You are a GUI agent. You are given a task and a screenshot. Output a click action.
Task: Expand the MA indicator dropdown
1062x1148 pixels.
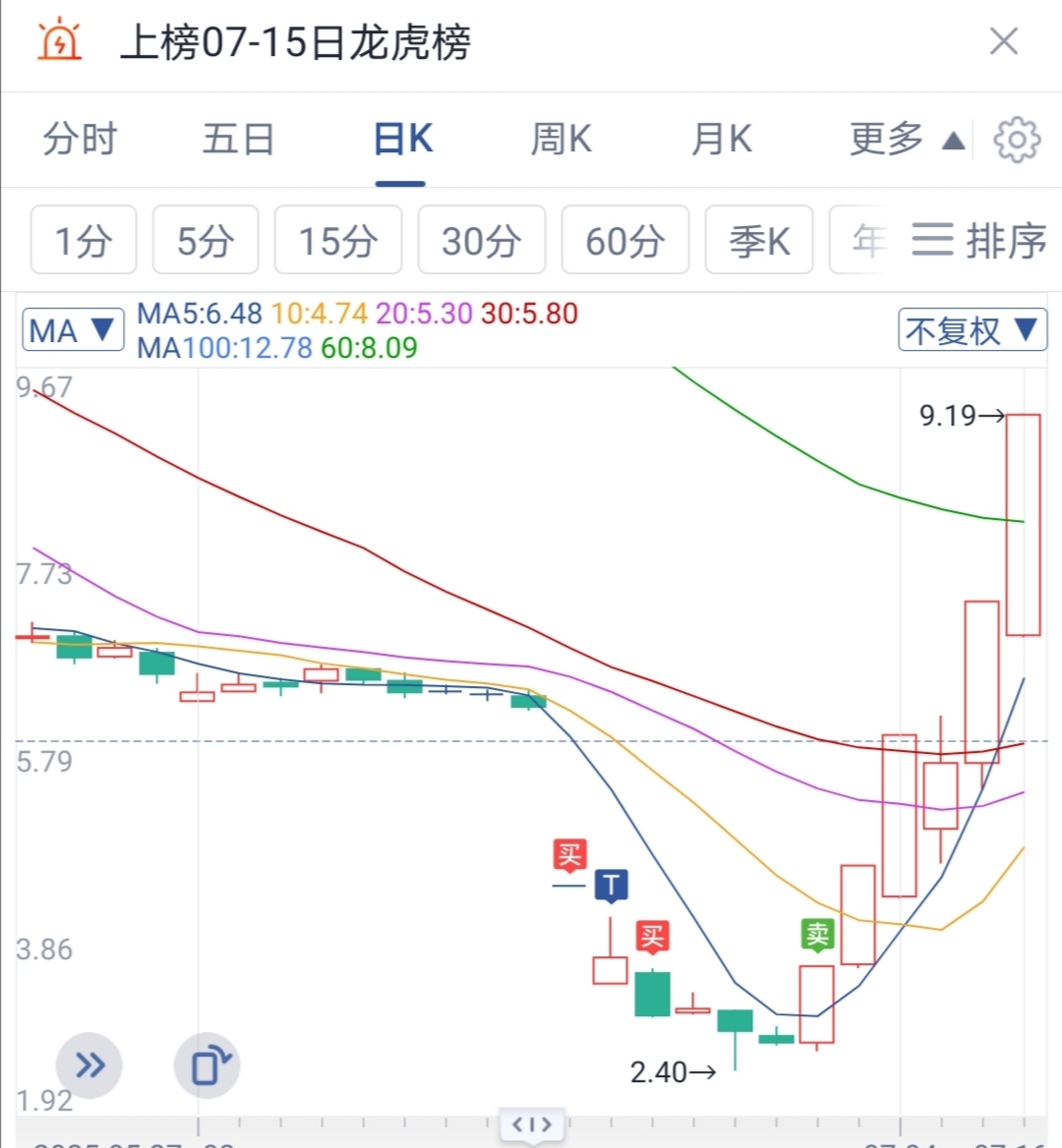[x=73, y=330]
